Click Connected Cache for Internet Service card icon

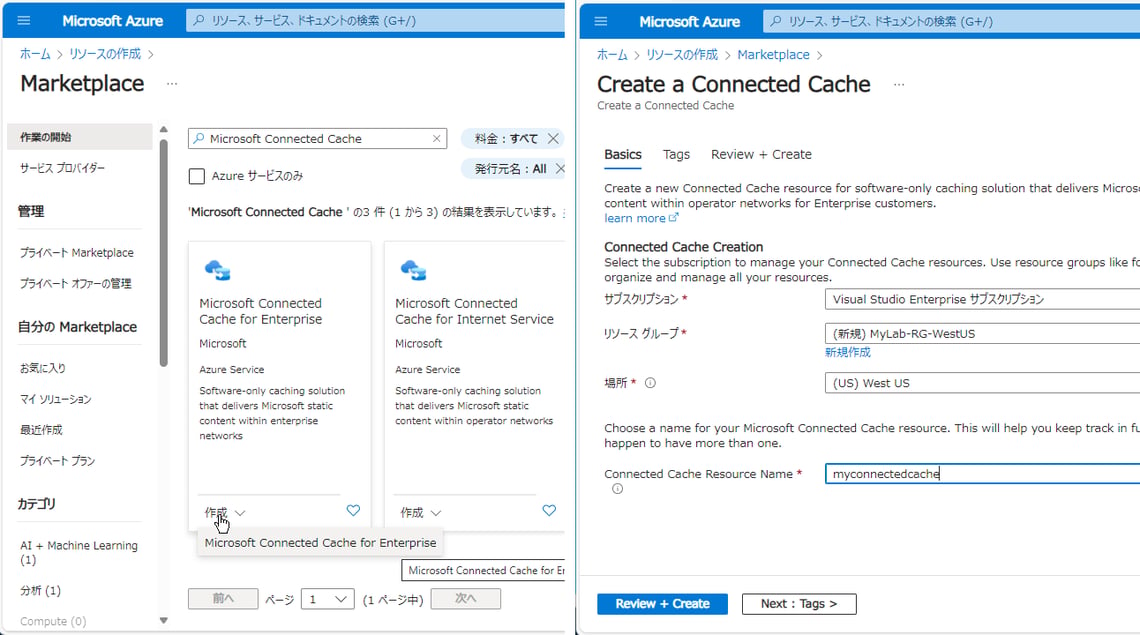(x=413, y=271)
